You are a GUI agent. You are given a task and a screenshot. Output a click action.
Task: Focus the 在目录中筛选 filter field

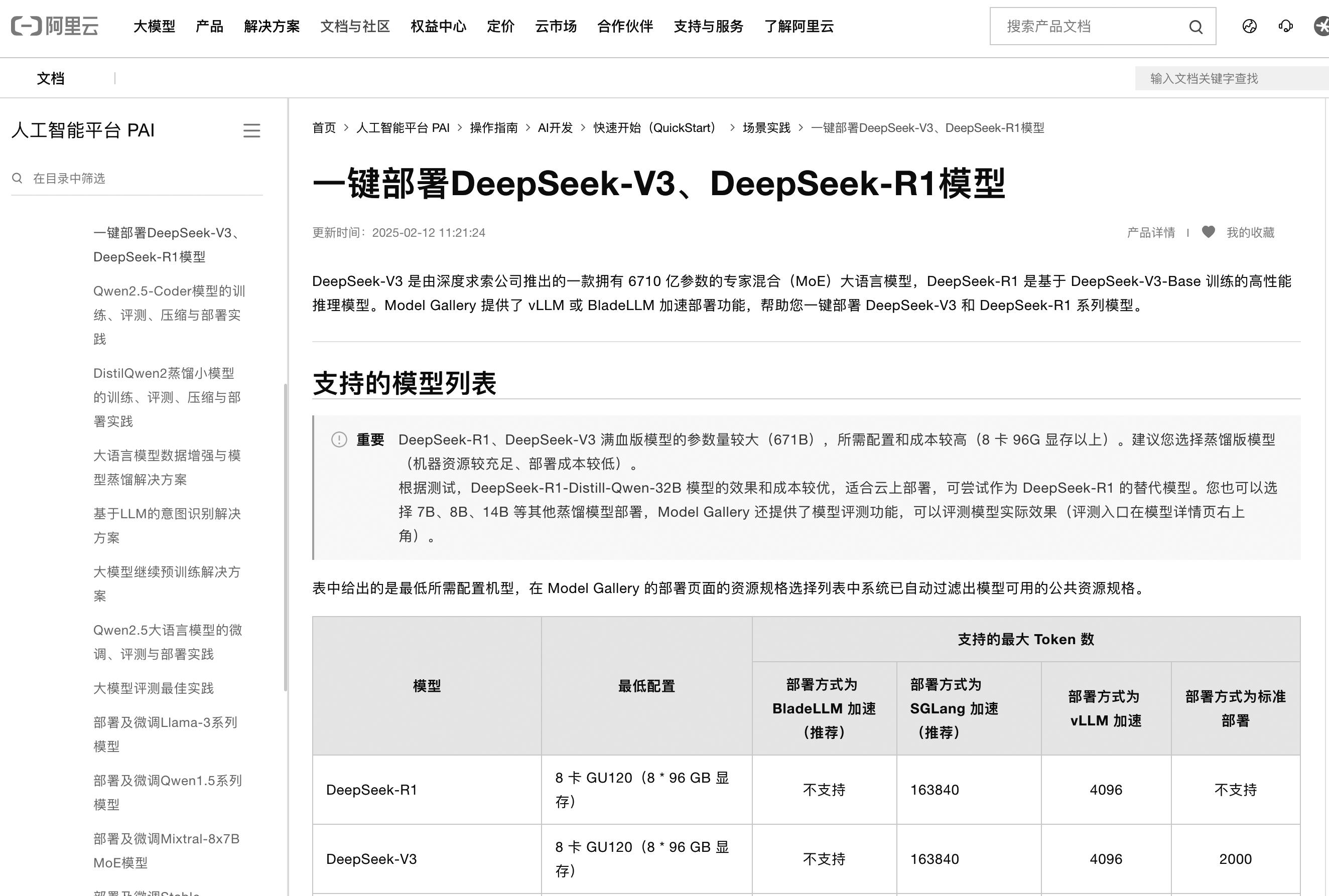(x=137, y=178)
